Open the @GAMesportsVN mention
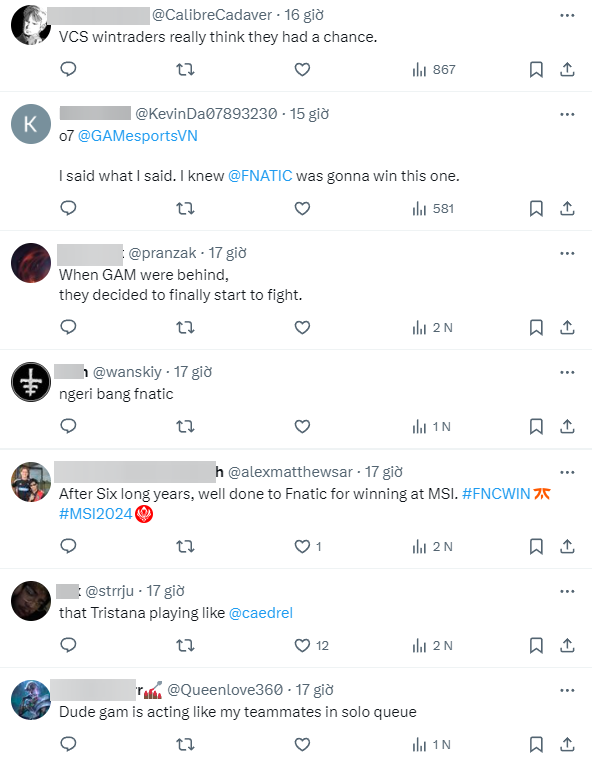The image size is (592, 765). pyautogui.click(x=138, y=136)
